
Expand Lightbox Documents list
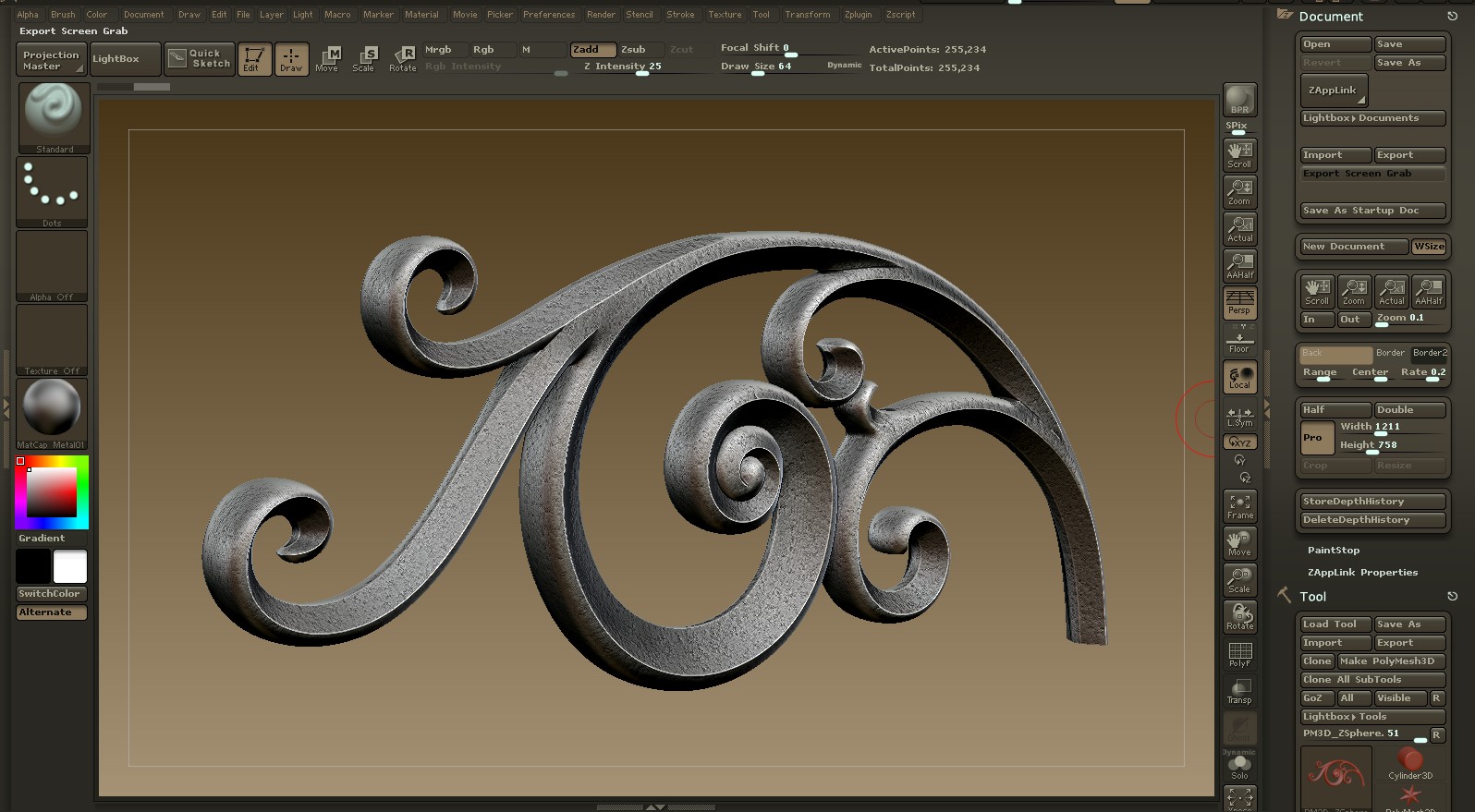point(1371,118)
